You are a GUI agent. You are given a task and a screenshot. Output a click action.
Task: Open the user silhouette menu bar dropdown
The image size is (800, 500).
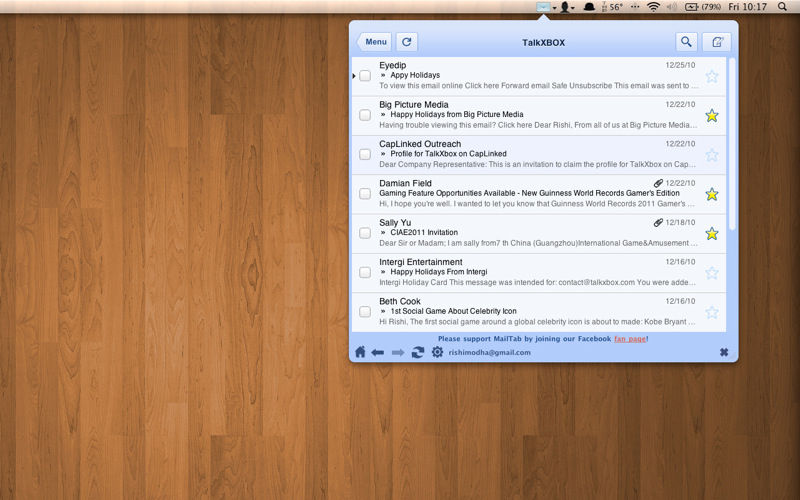coord(565,7)
